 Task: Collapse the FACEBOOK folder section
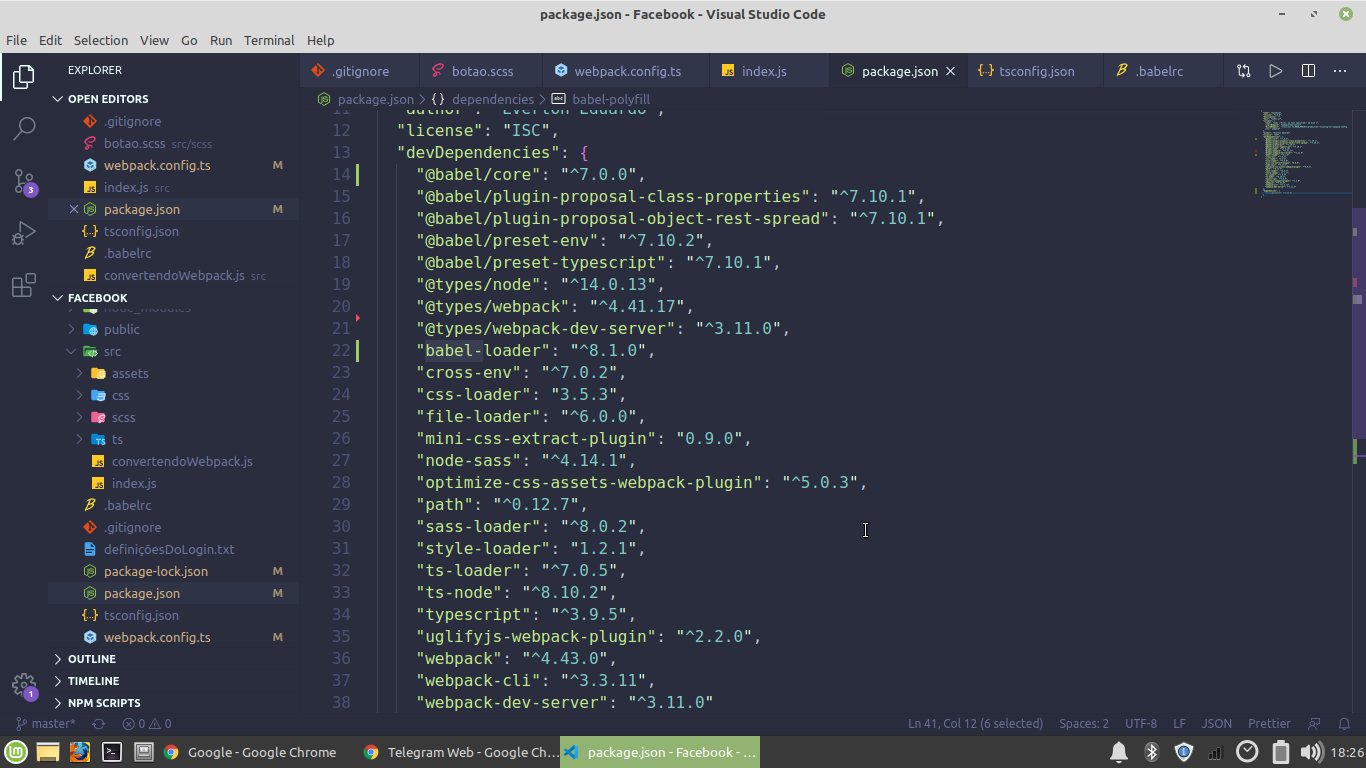[173, 298]
